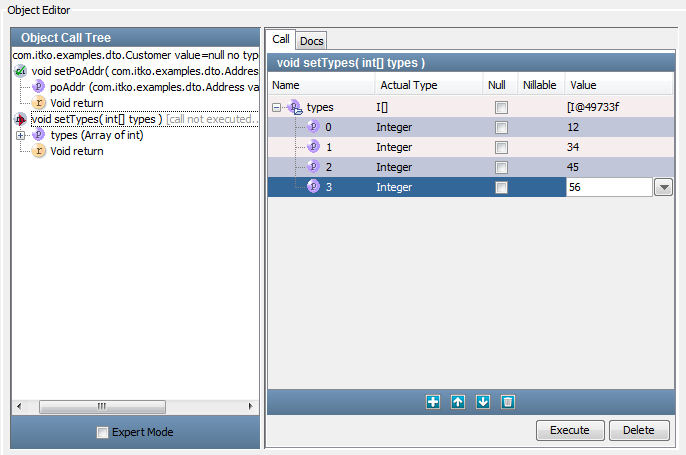The width and height of the screenshot is (686, 455).
Task: Click the value cell showing 34
Action: coord(620,147)
